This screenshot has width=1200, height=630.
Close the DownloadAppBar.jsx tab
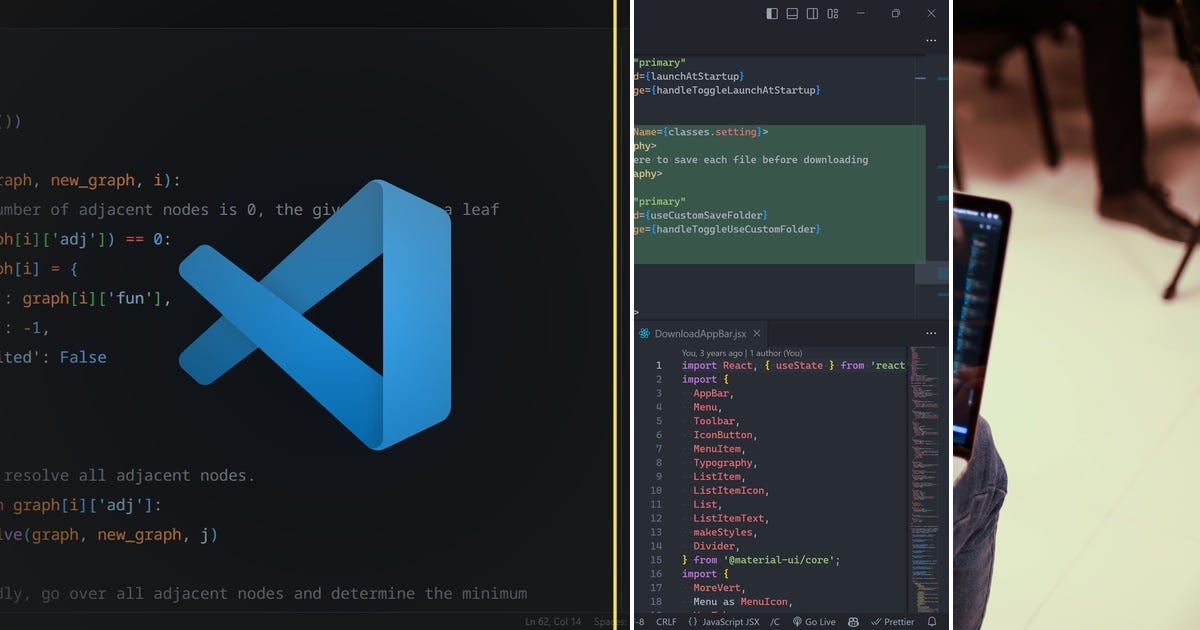756,334
